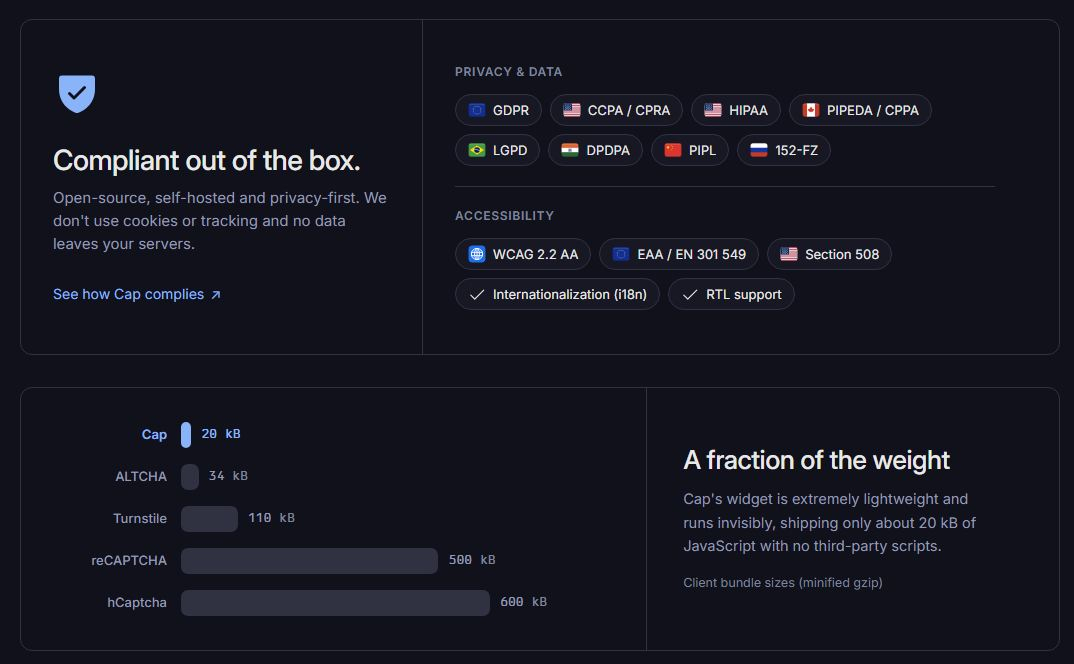Click the China flag on PIPL badge
Image resolution: width=1074 pixels, height=664 pixels.
point(673,150)
